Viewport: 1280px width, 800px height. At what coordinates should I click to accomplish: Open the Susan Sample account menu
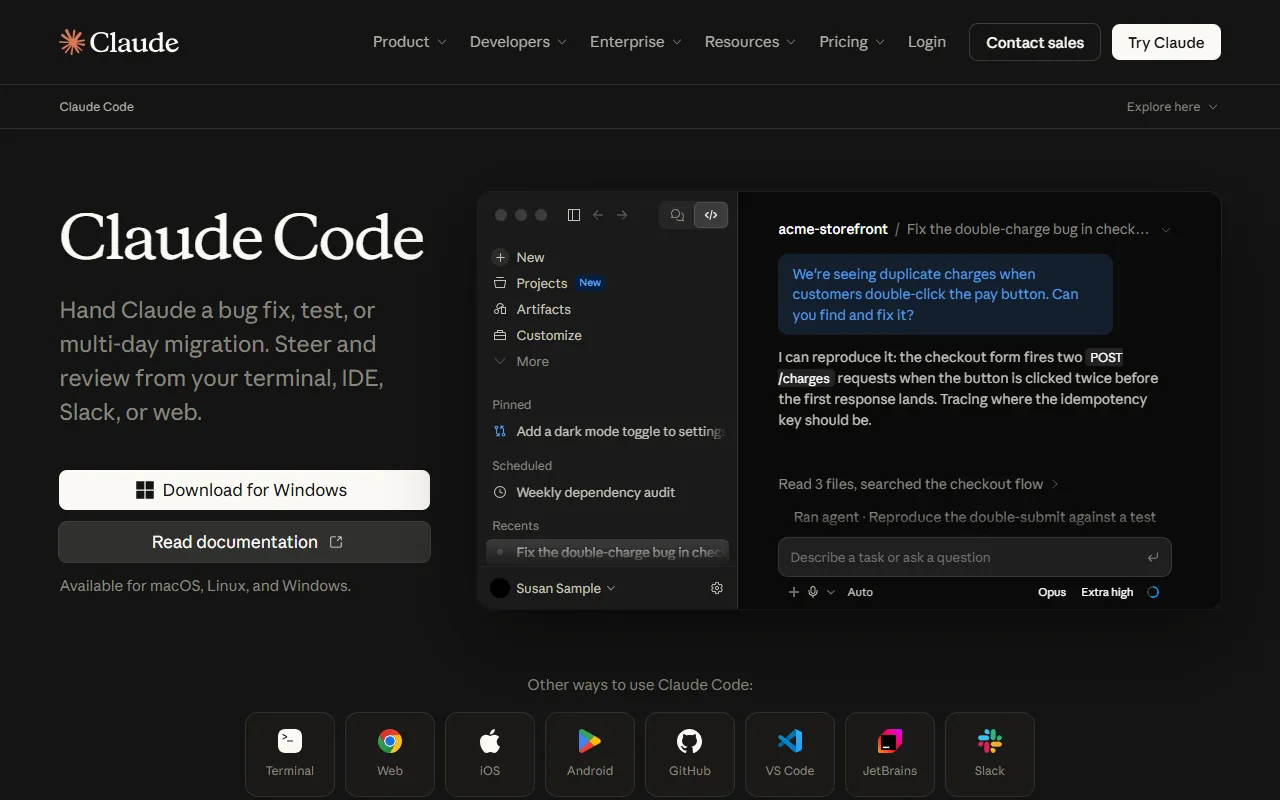553,588
